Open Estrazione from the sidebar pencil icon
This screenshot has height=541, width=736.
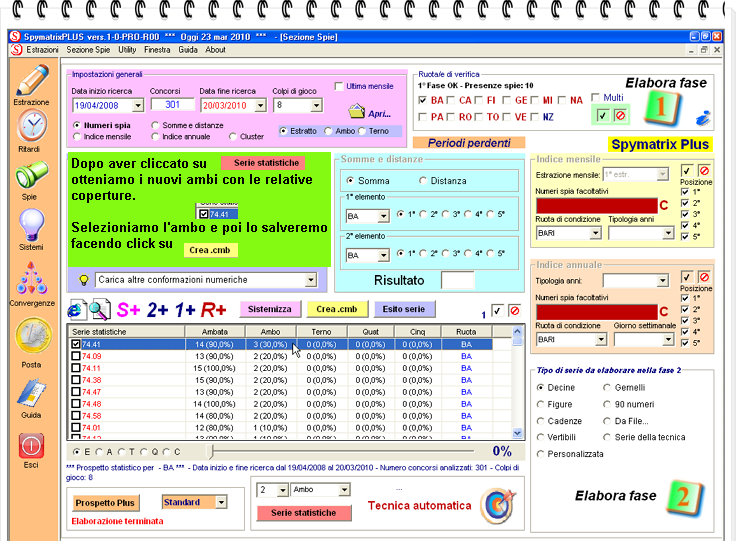tap(32, 81)
